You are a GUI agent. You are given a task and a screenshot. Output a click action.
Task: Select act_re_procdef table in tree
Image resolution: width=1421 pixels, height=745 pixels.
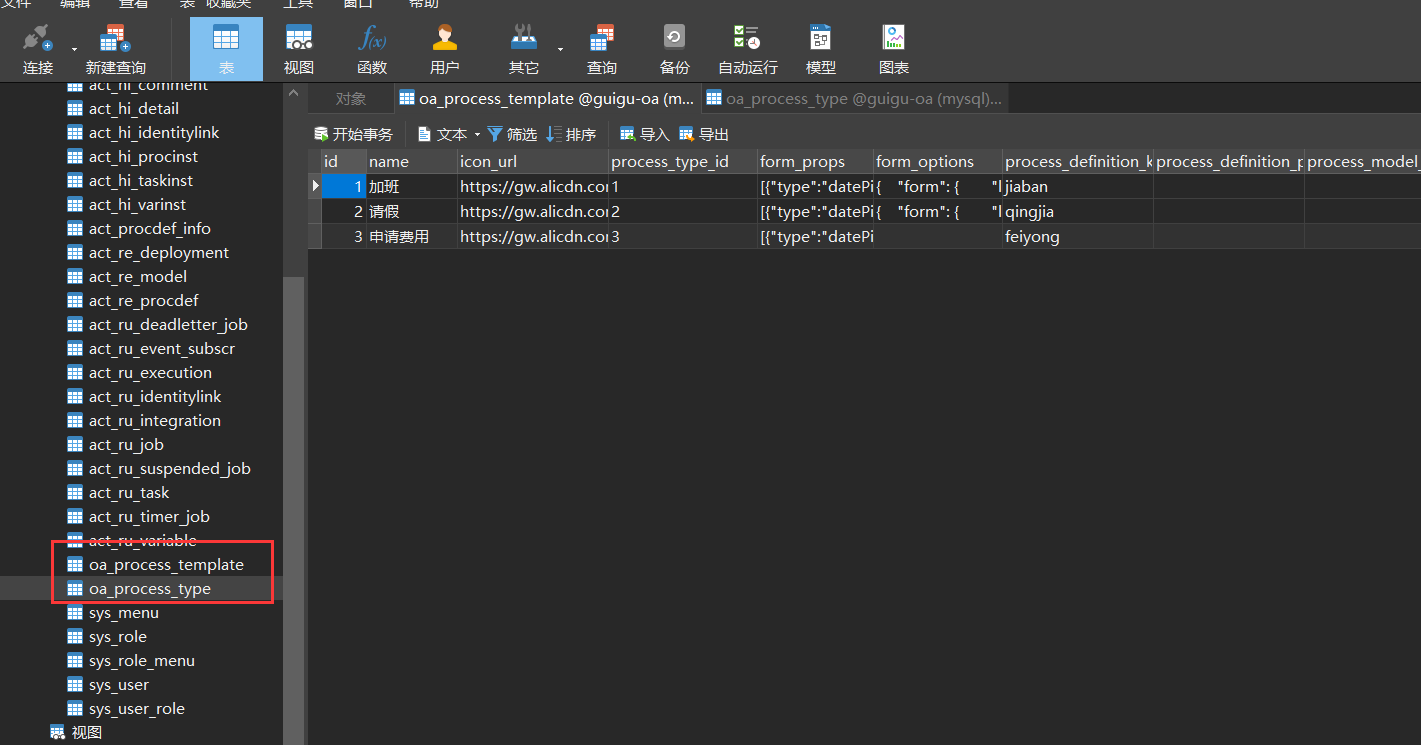coord(143,300)
